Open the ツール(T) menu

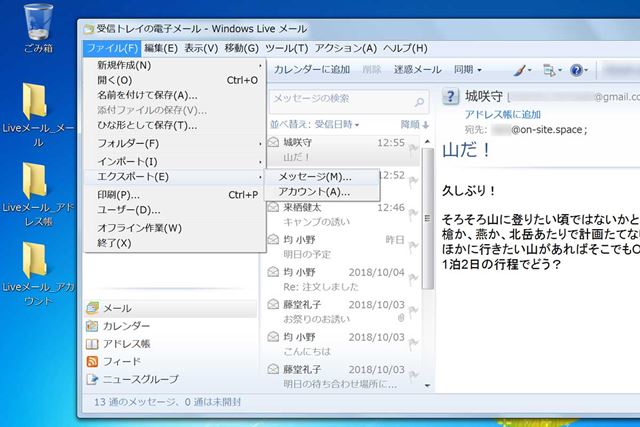287,48
